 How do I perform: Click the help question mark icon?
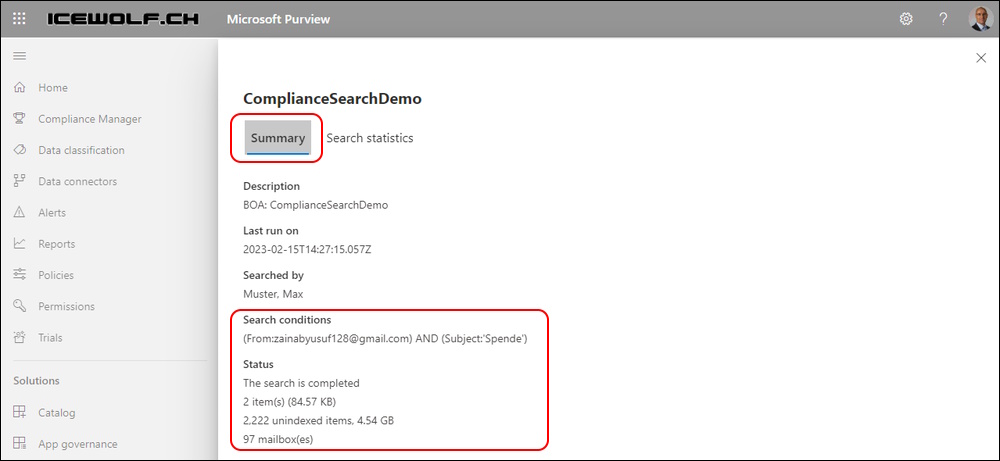point(943,18)
